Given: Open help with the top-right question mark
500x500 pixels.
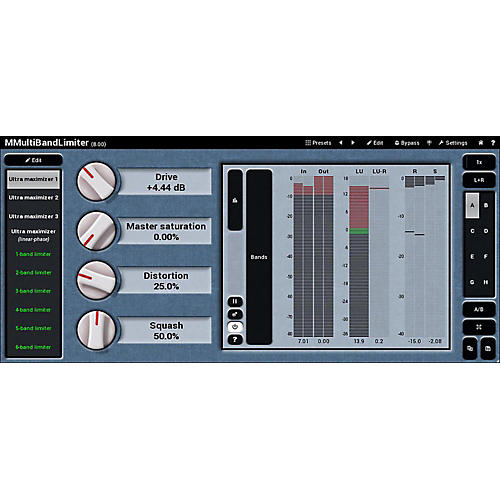Looking at the screenshot, I should pos(493,143).
